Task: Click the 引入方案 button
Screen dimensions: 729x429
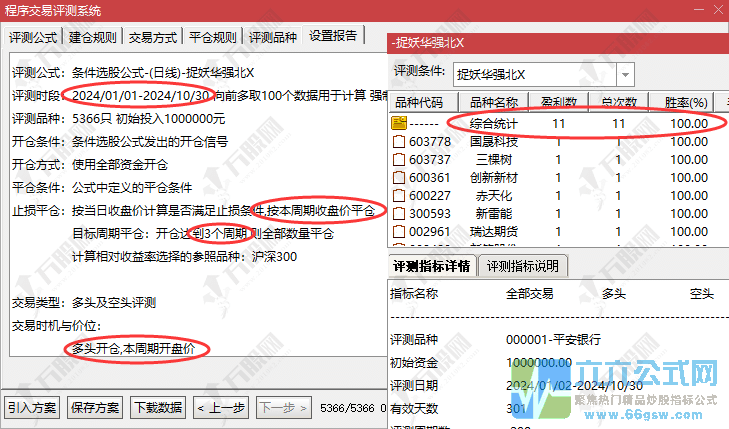Action: (x=32, y=408)
